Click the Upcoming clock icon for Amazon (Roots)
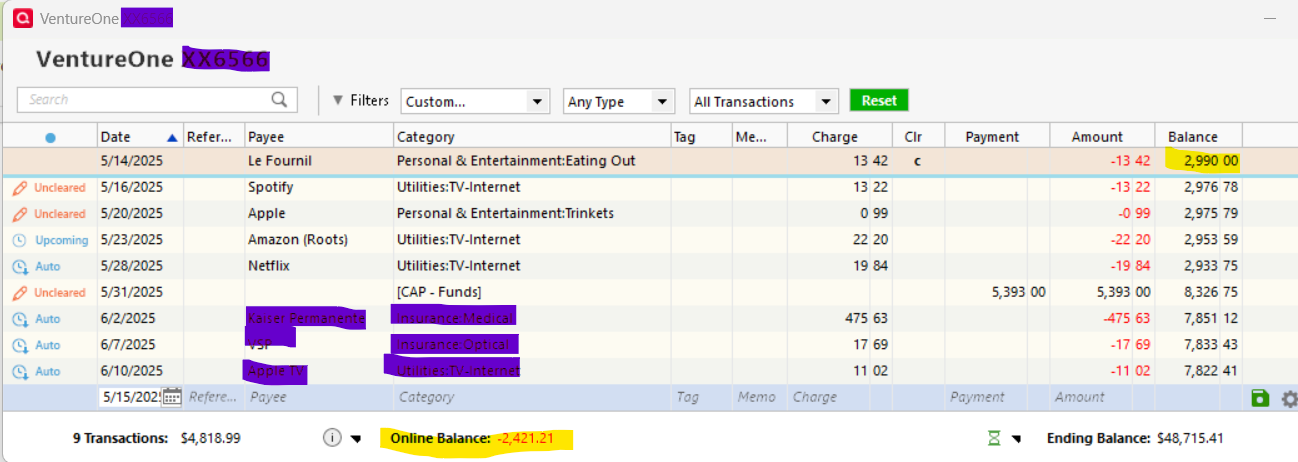1298x462 pixels. click(x=19, y=240)
